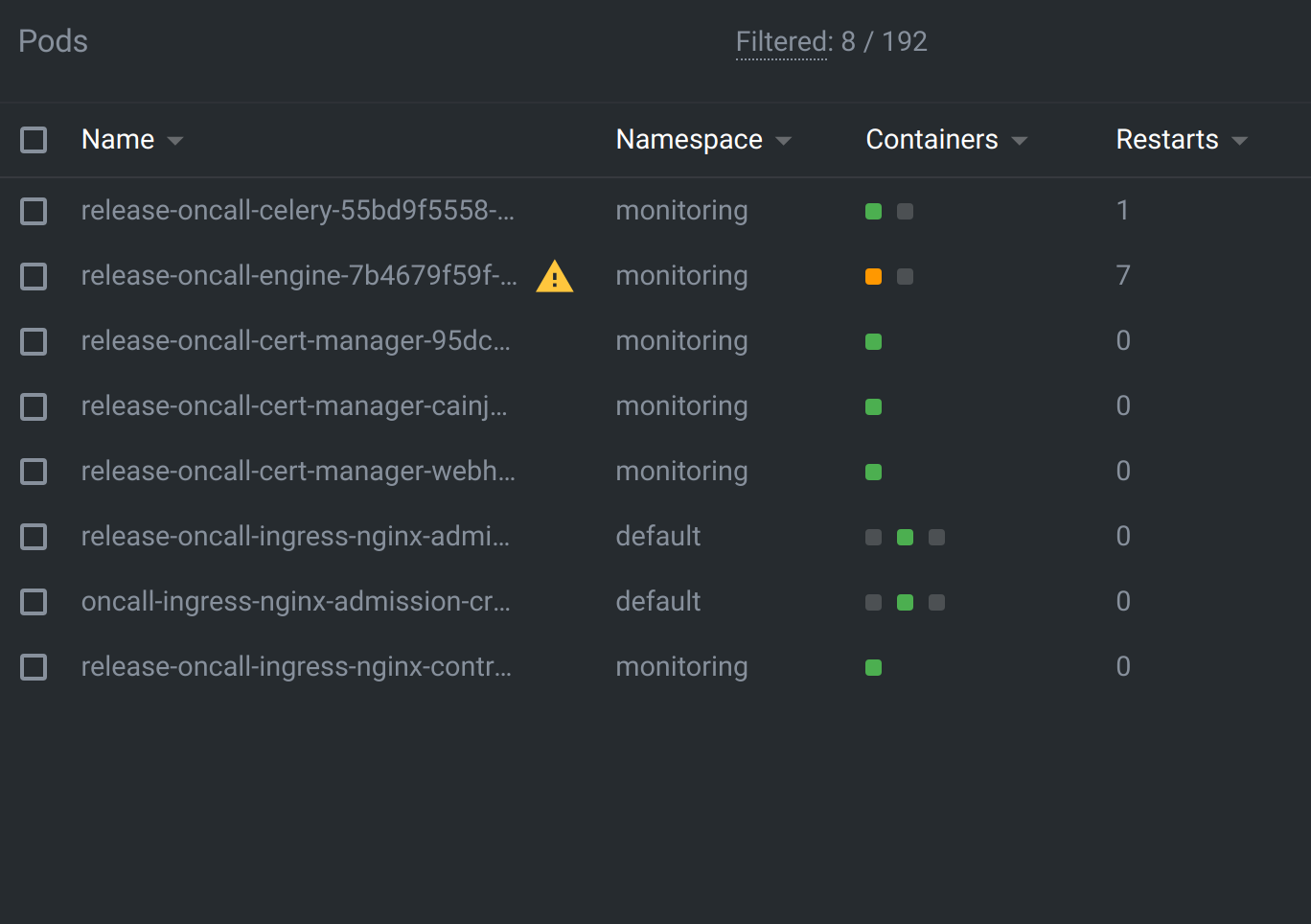Click the green container status of release-oncall-cert-manager
This screenshot has width=1311, height=924.
pyautogui.click(x=873, y=341)
